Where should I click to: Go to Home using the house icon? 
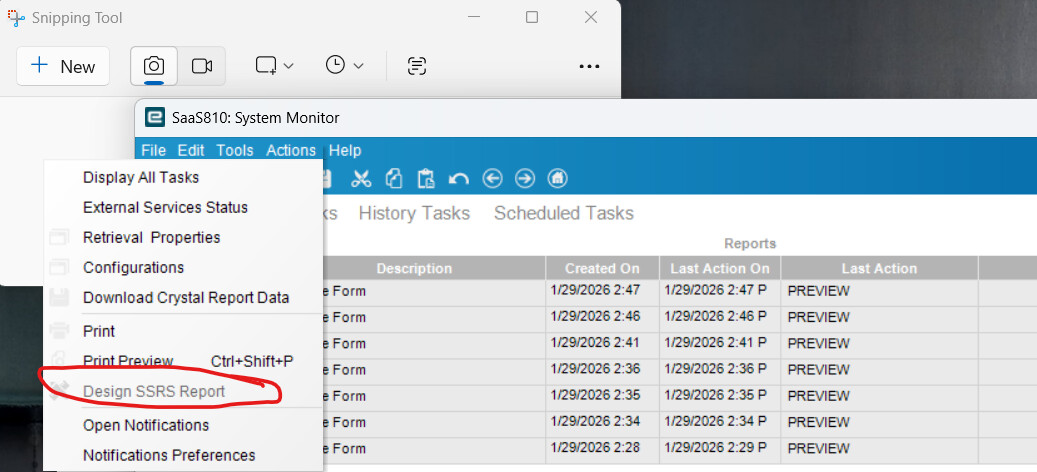558,179
